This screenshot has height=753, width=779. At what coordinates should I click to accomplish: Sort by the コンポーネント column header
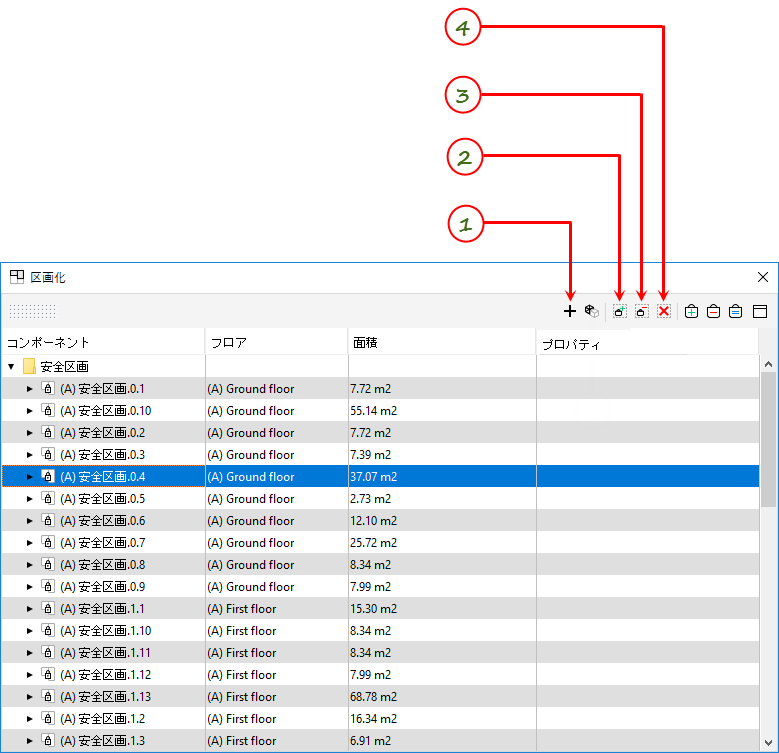(x=103, y=342)
